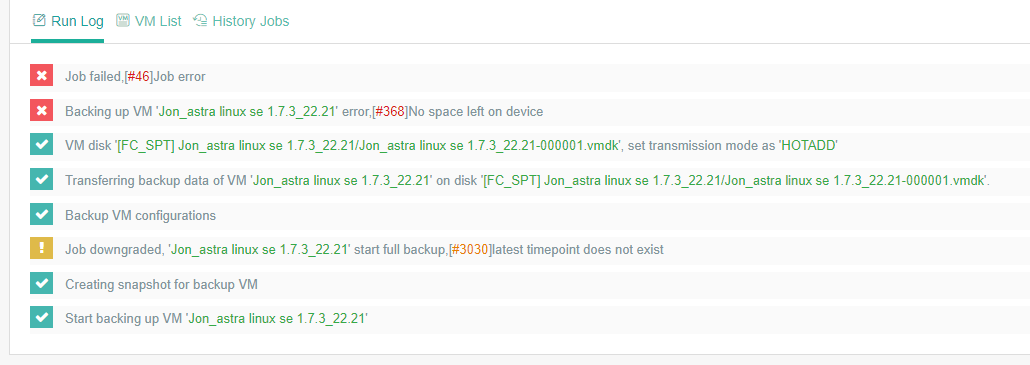The height and width of the screenshot is (365, 1030).
Task: Select the Run Log tab
Action: (68, 21)
